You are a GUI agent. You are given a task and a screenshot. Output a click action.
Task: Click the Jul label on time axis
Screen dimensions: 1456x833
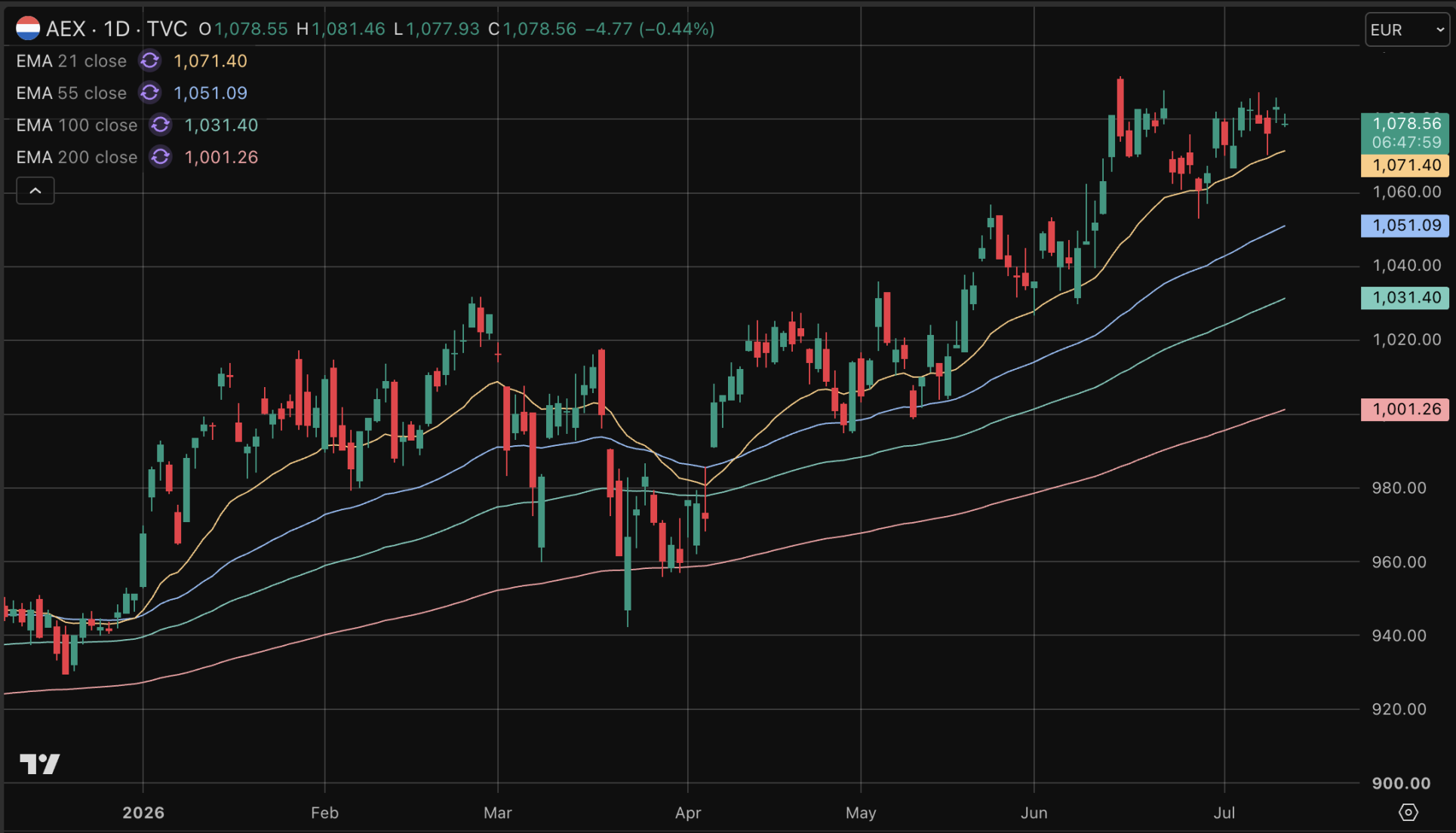click(1224, 813)
